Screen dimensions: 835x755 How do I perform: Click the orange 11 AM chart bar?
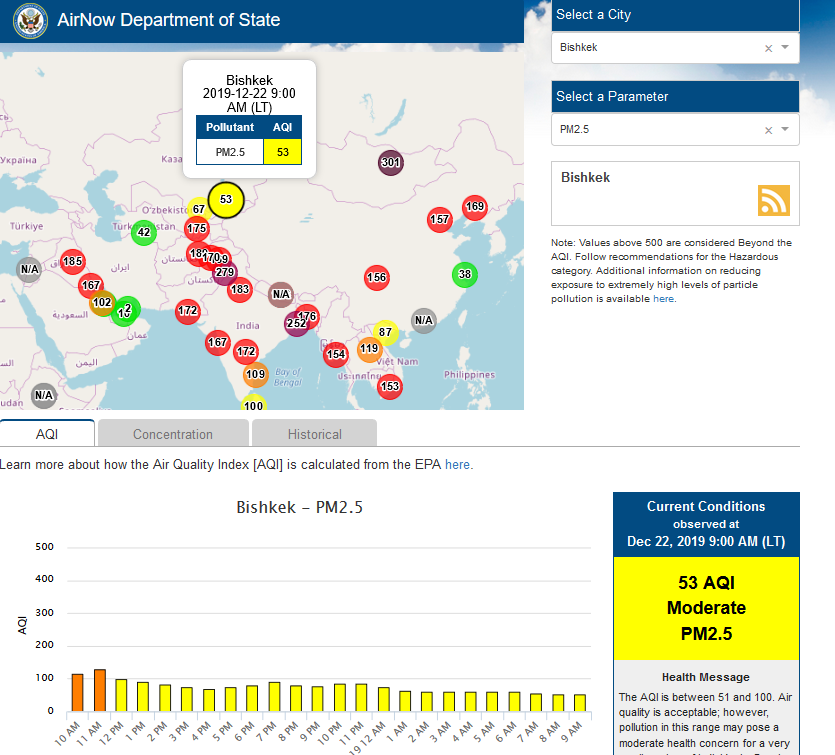100,690
